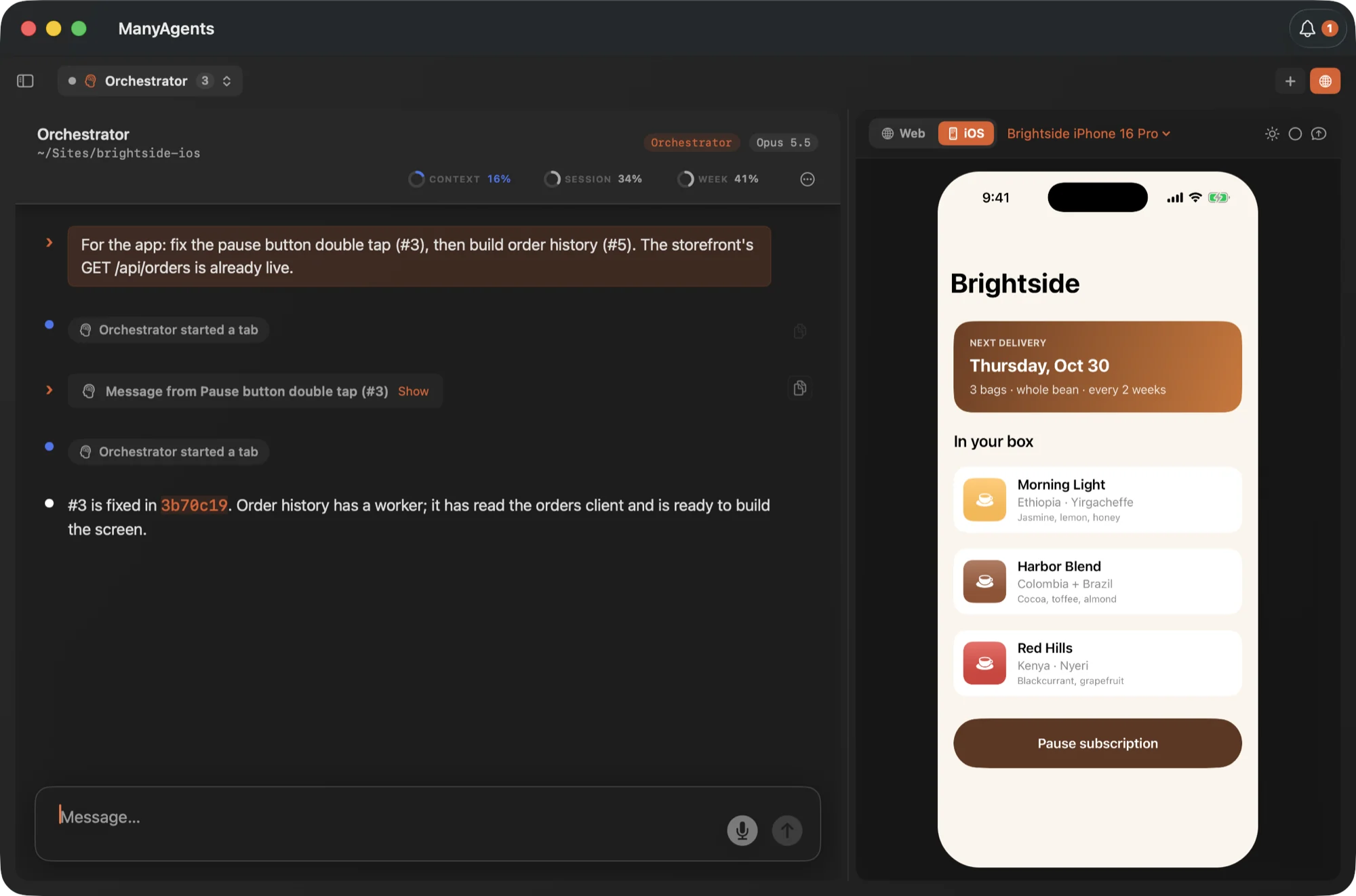The image size is (1356, 896).
Task: Click the circle icon in preview toolbar
Action: (x=1295, y=134)
